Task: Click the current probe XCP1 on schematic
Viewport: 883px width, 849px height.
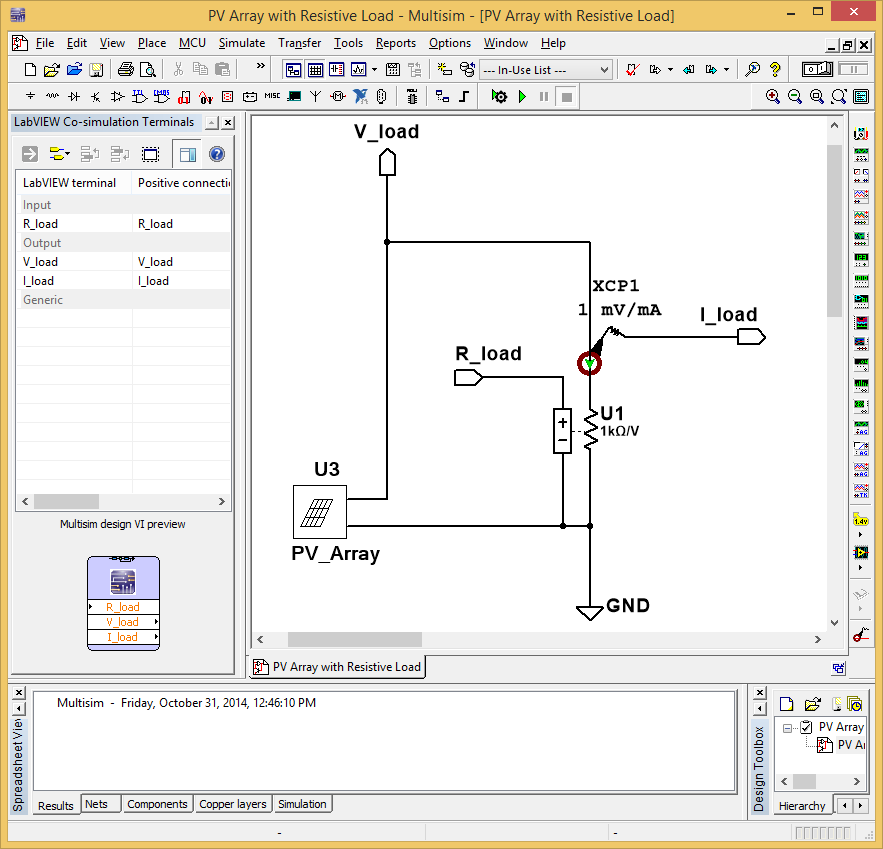Action: (591, 362)
